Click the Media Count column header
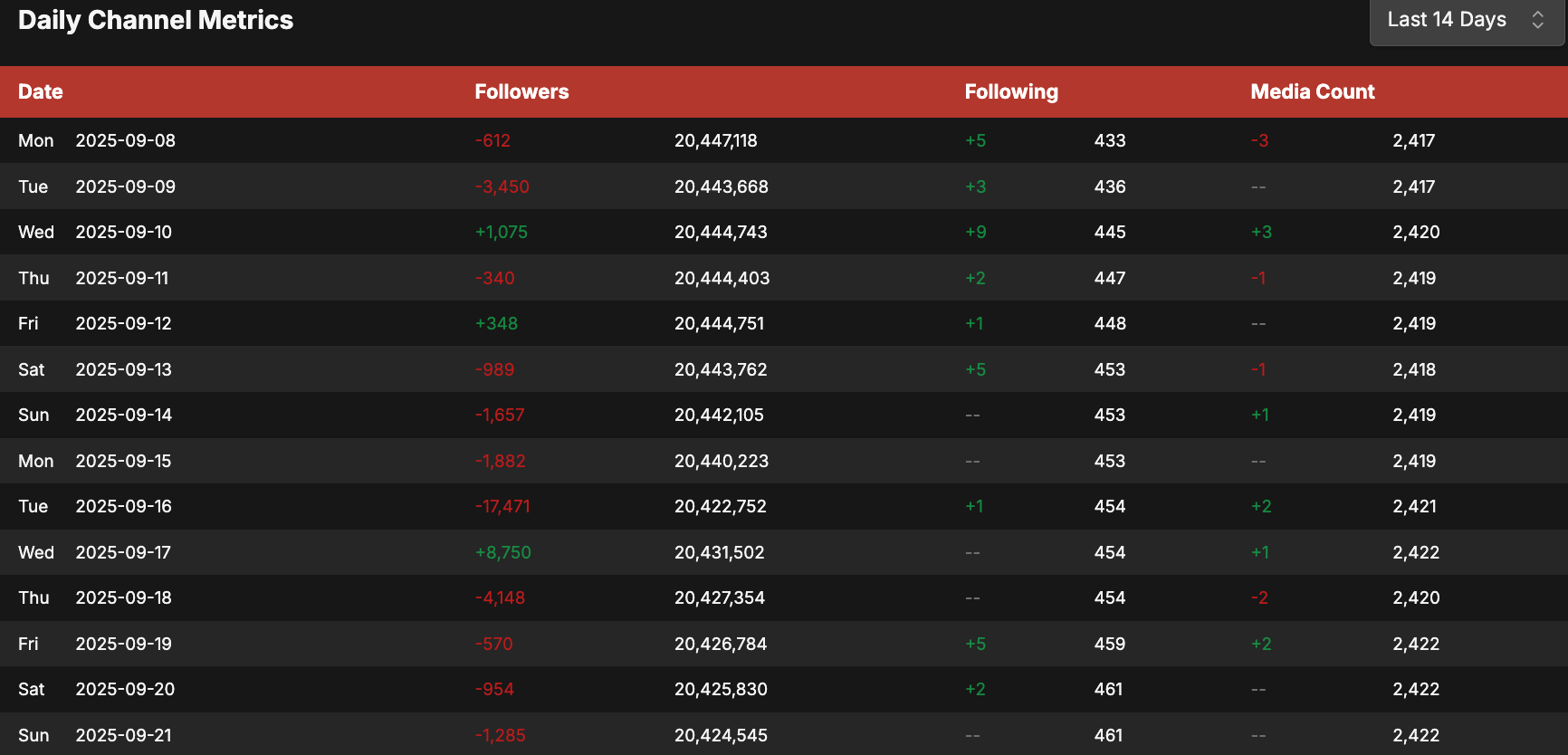 pyautogui.click(x=1312, y=91)
